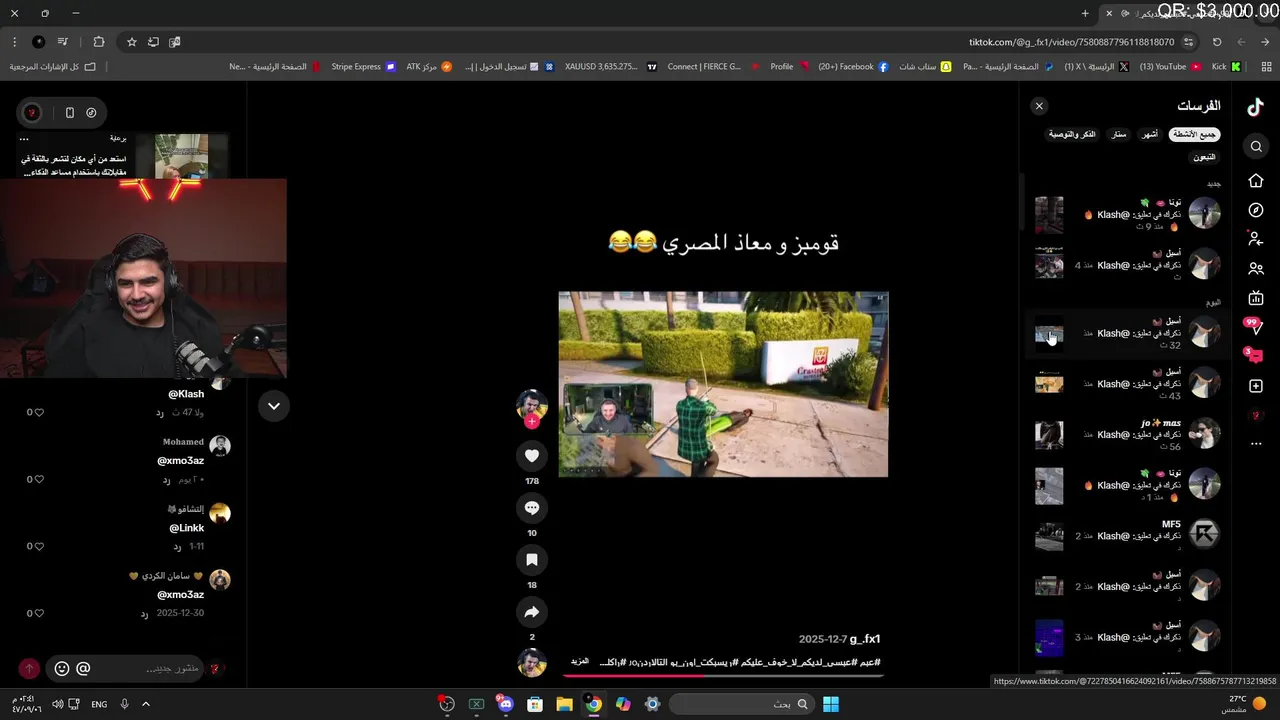1280x720 pixels.
Task: Select the أشهر filter tab
Action: 1150,134
